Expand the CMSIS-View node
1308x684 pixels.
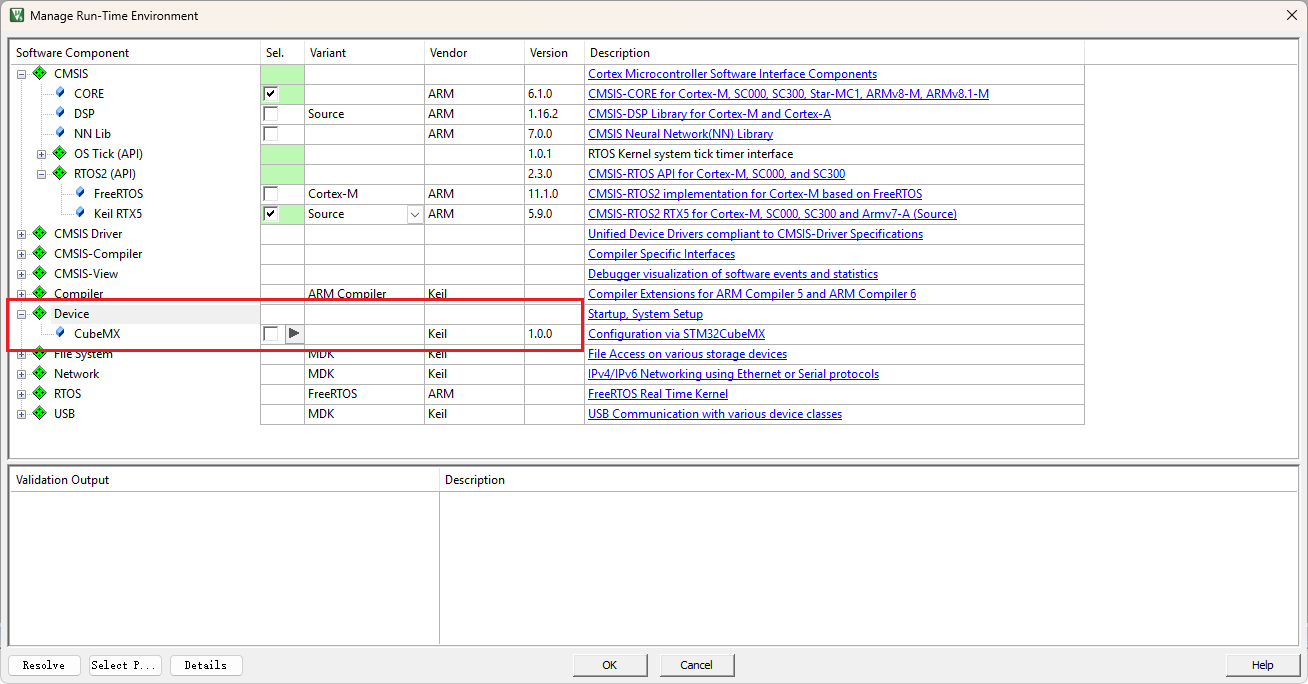[21, 274]
